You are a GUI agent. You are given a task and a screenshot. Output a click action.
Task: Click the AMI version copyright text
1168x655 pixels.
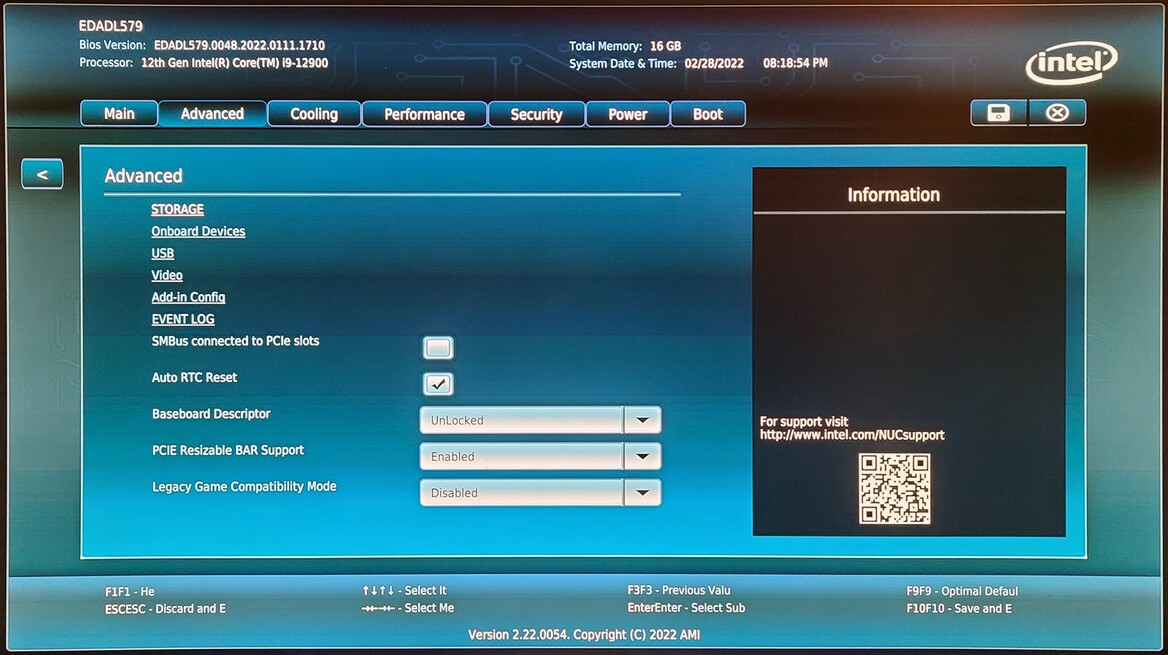[x=584, y=635]
